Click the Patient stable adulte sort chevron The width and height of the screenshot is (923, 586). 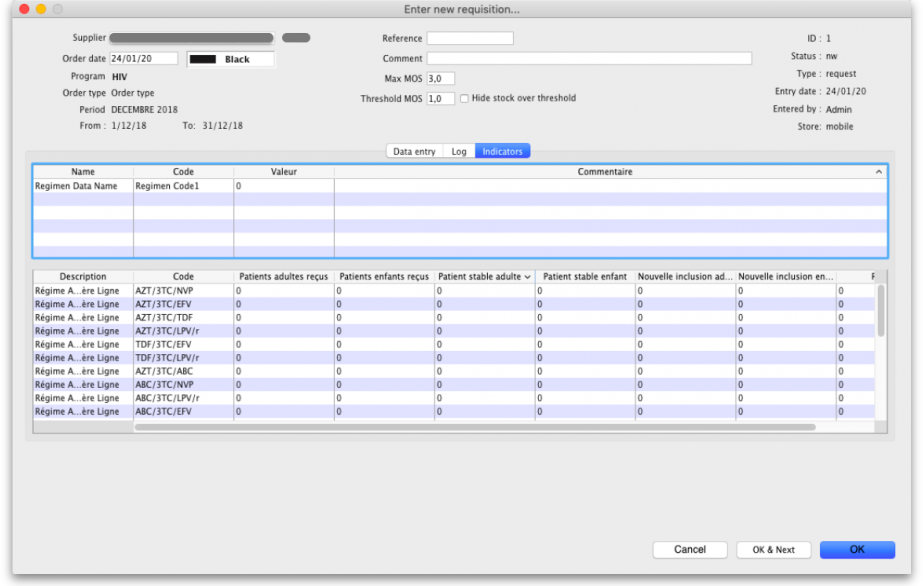point(527,277)
